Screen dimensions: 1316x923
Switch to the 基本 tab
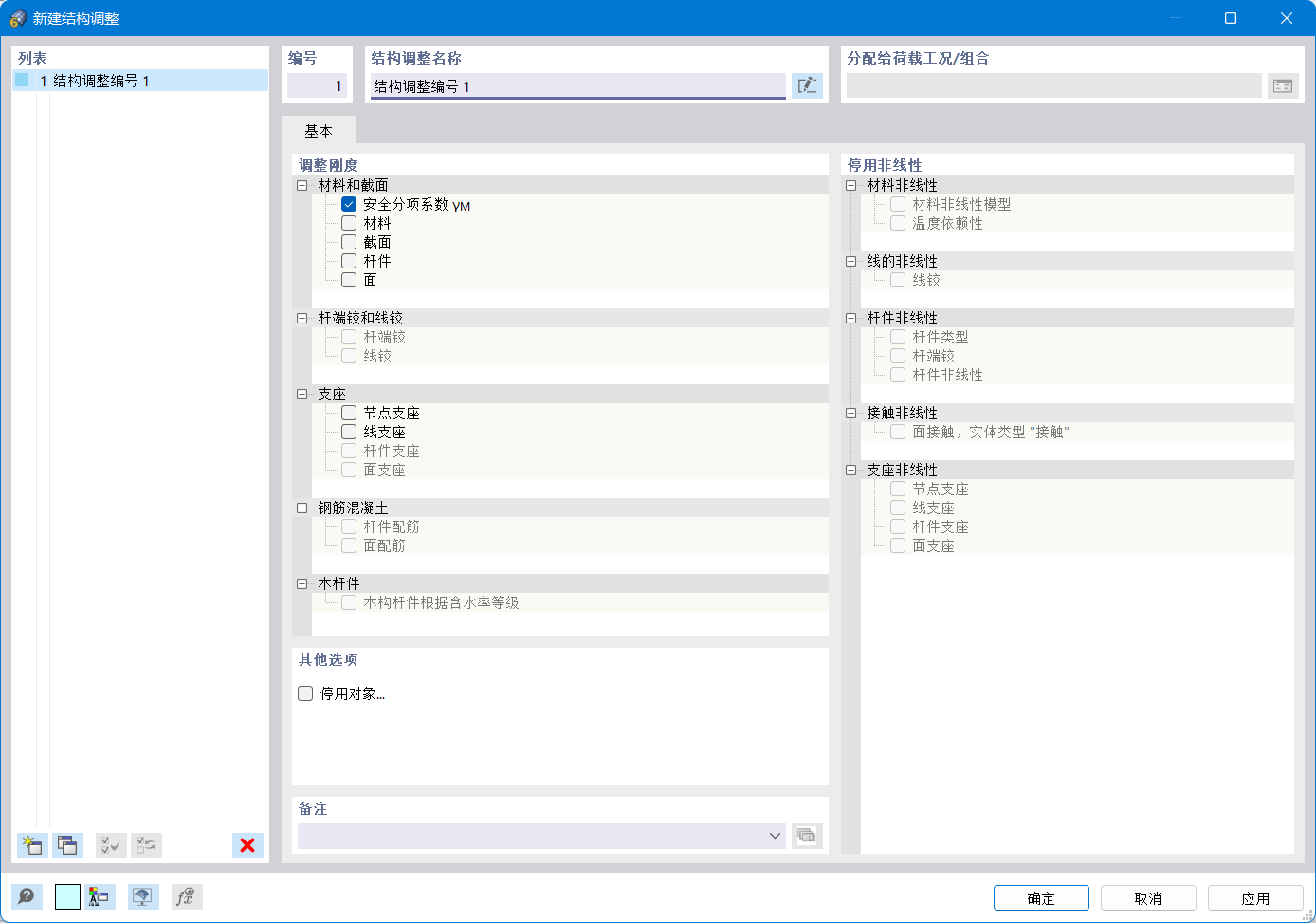click(x=319, y=131)
